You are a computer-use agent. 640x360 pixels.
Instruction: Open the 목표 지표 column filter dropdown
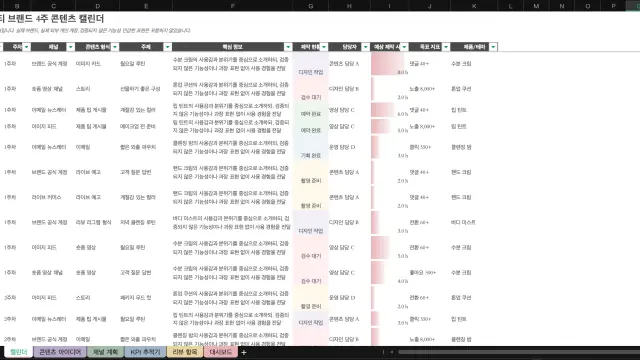tap(446, 47)
